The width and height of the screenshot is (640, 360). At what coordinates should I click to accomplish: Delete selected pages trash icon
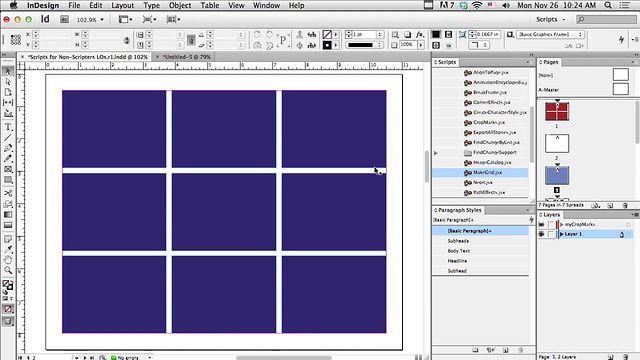coord(624,205)
